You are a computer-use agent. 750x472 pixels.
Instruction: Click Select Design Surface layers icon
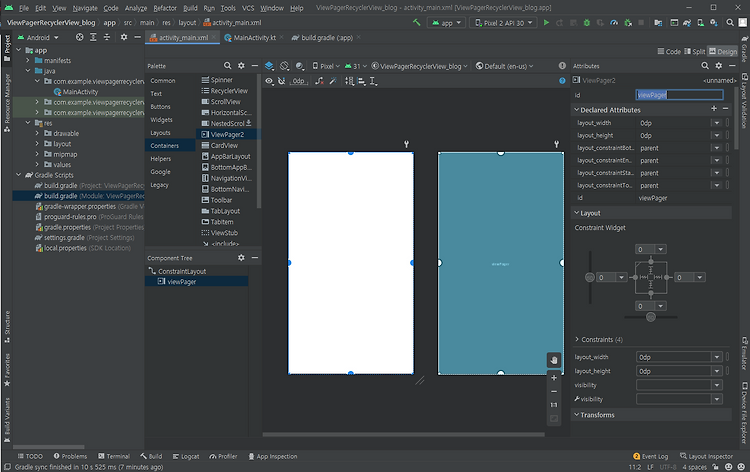click(269, 66)
